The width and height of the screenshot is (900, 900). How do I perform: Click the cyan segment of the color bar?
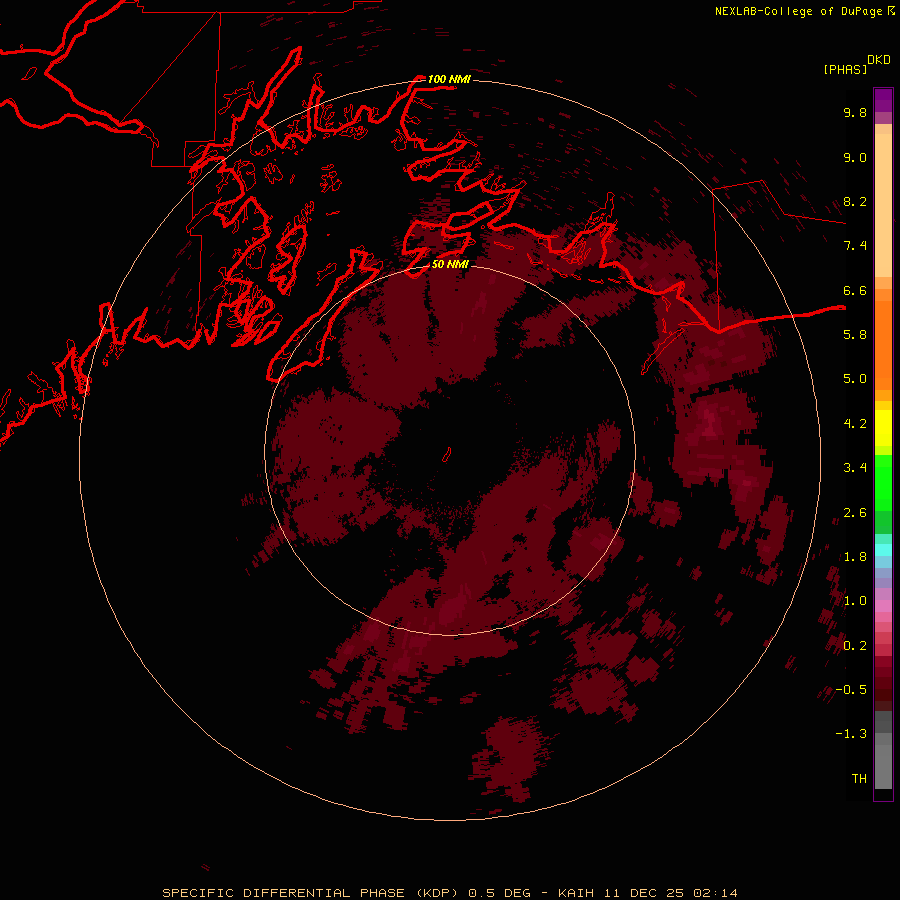[x=883, y=549]
